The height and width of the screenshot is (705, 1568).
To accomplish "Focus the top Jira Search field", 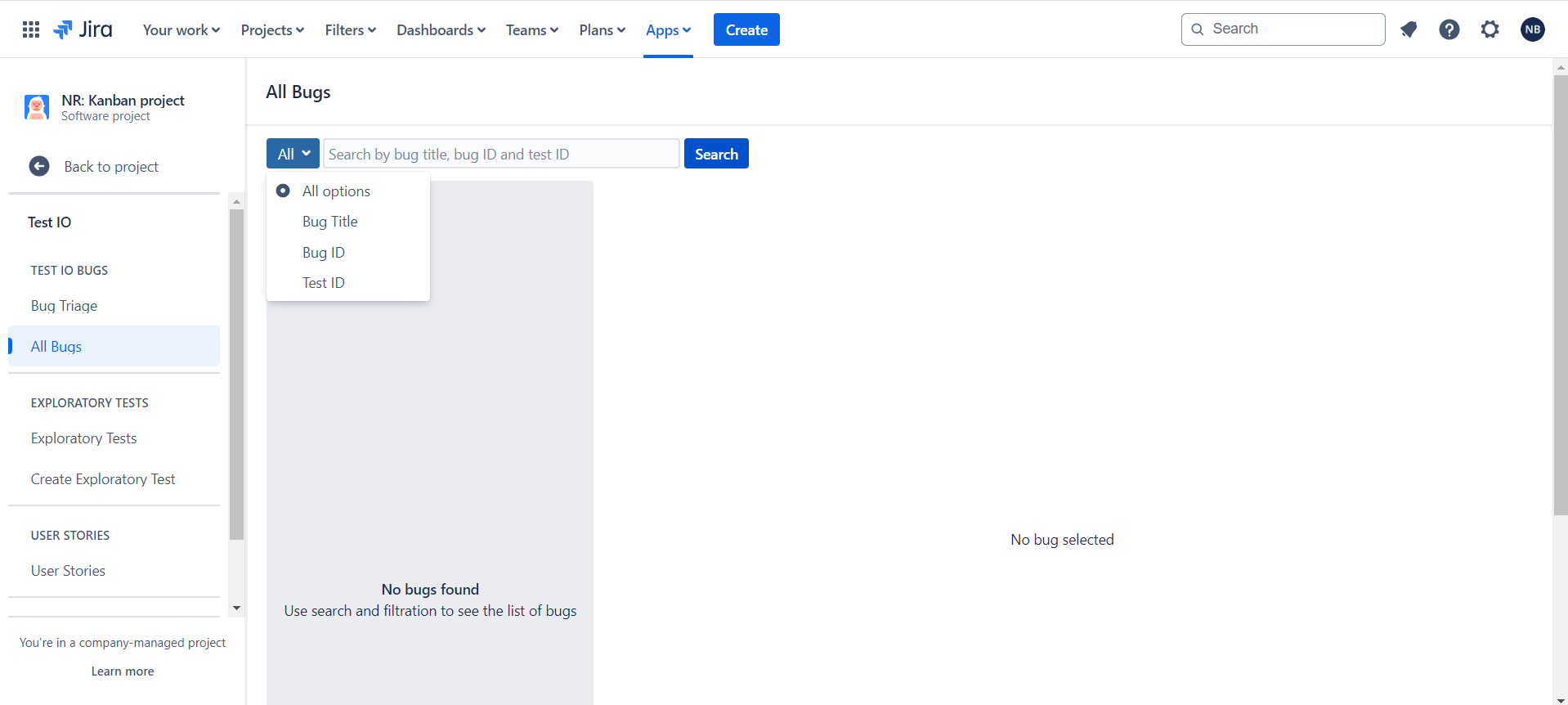I will point(1283,29).
